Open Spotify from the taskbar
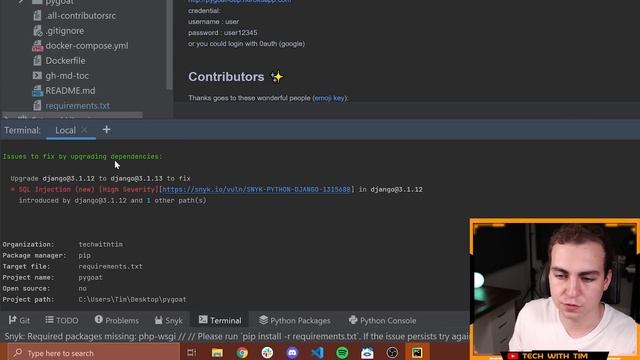The image size is (640, 360). 342,353
